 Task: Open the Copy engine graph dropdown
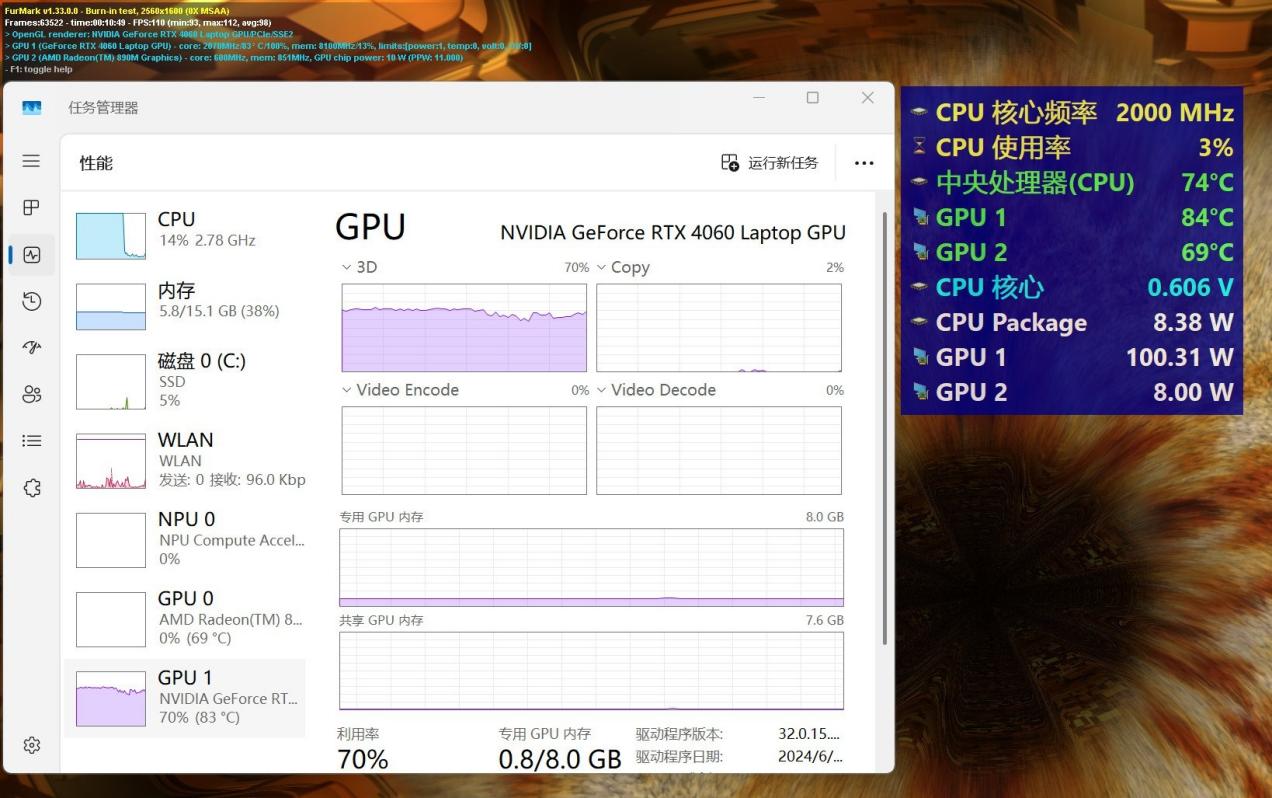click(602, 268)
